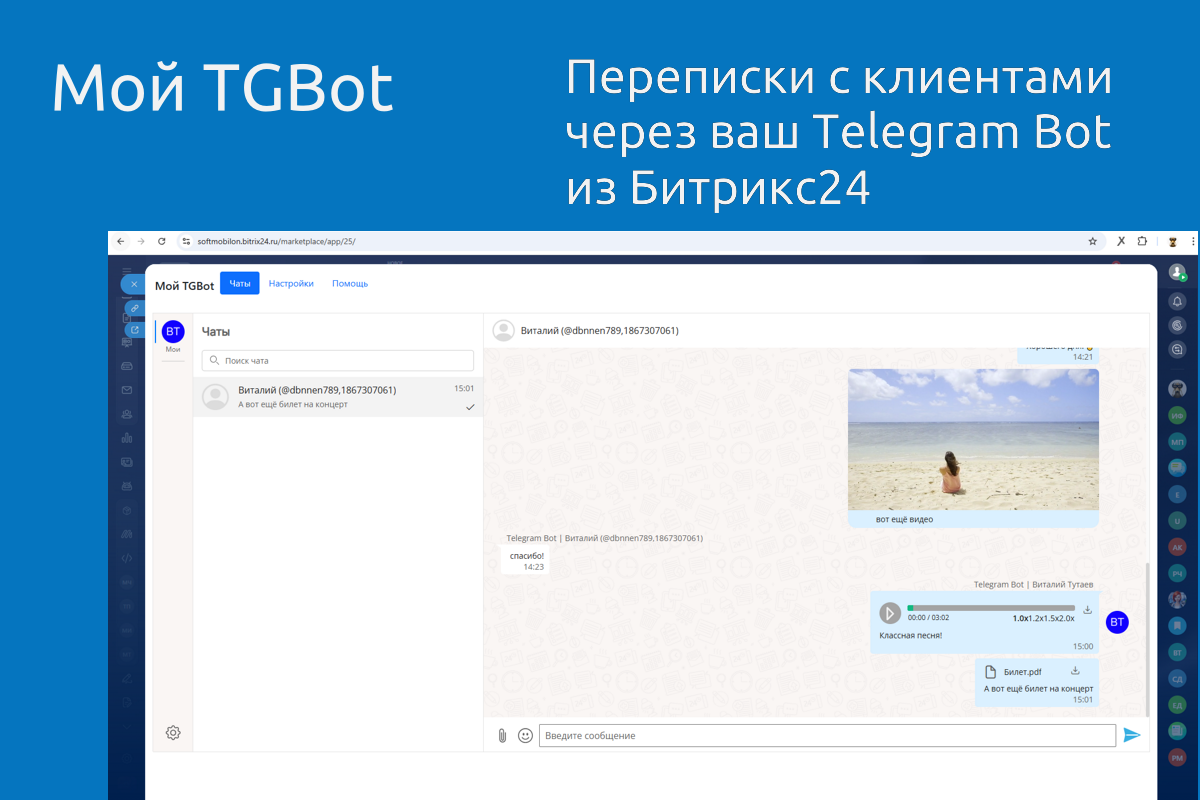The image size is (1200, 800).
Task: Click the Поиск чата search field
Action: click(x=338, y=360)
